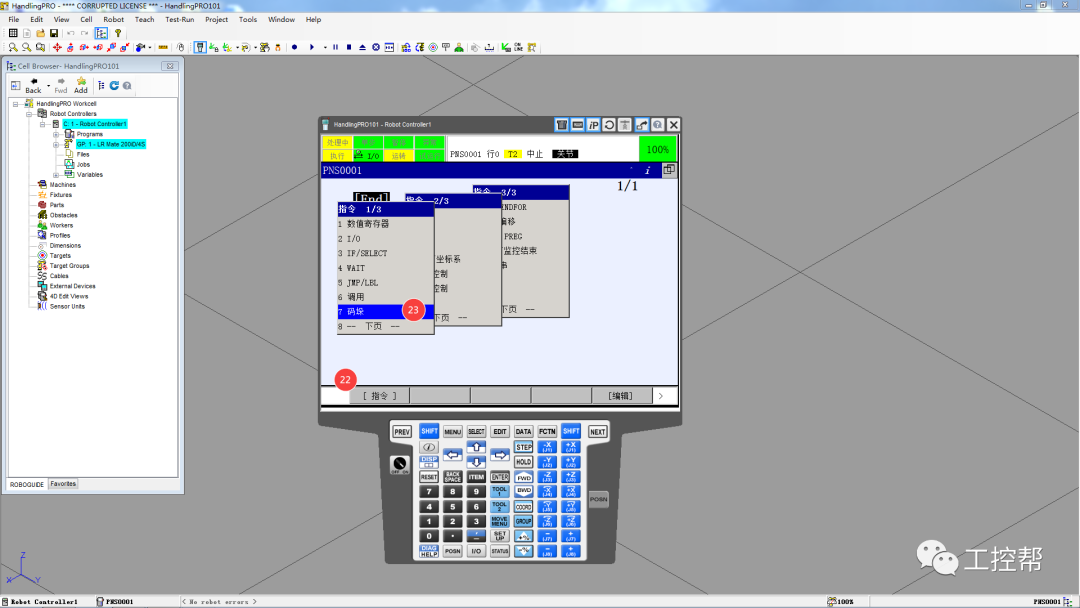Expand the GP: 1 - LR Mate 200iD/4S node
Viewport: 1080px width, 608px height.
coord(56,145)
